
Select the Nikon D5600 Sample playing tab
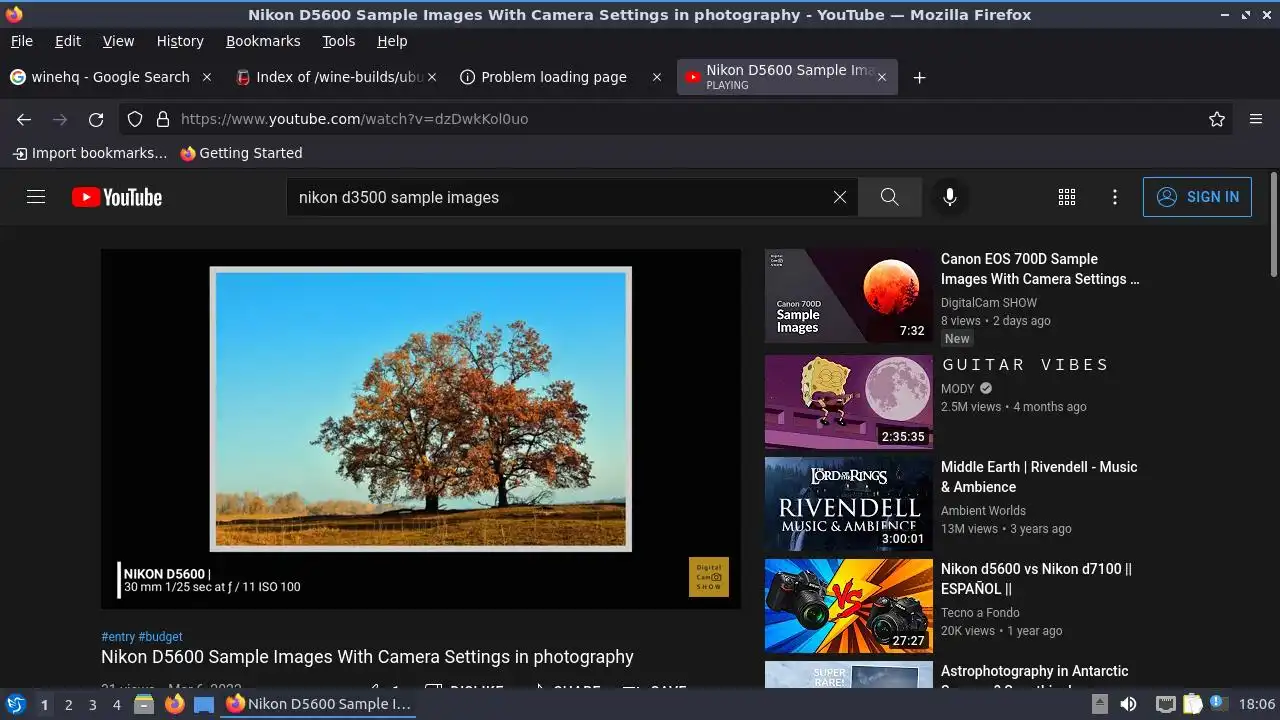[787, 77]
